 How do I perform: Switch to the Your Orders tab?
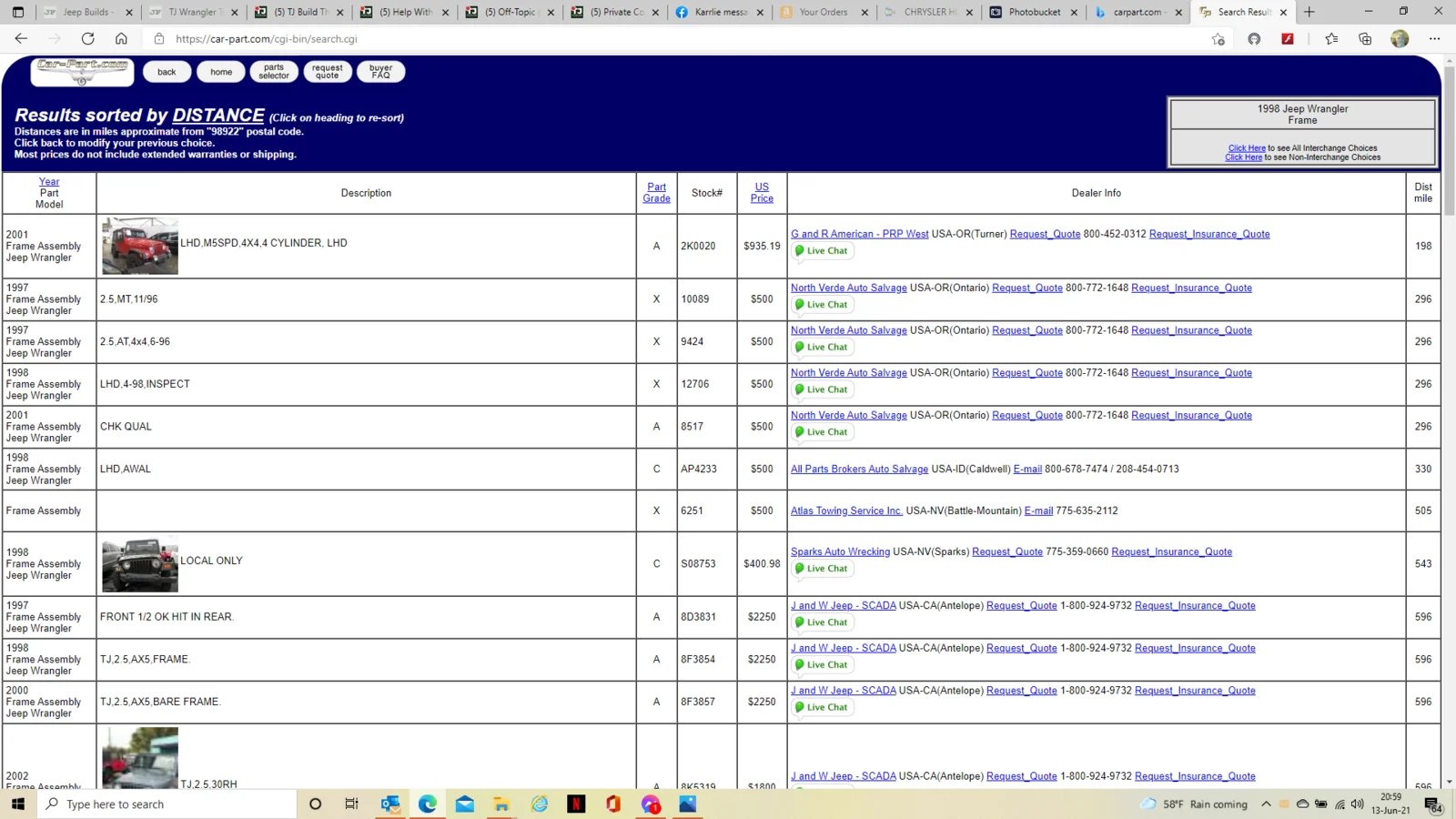824,12
